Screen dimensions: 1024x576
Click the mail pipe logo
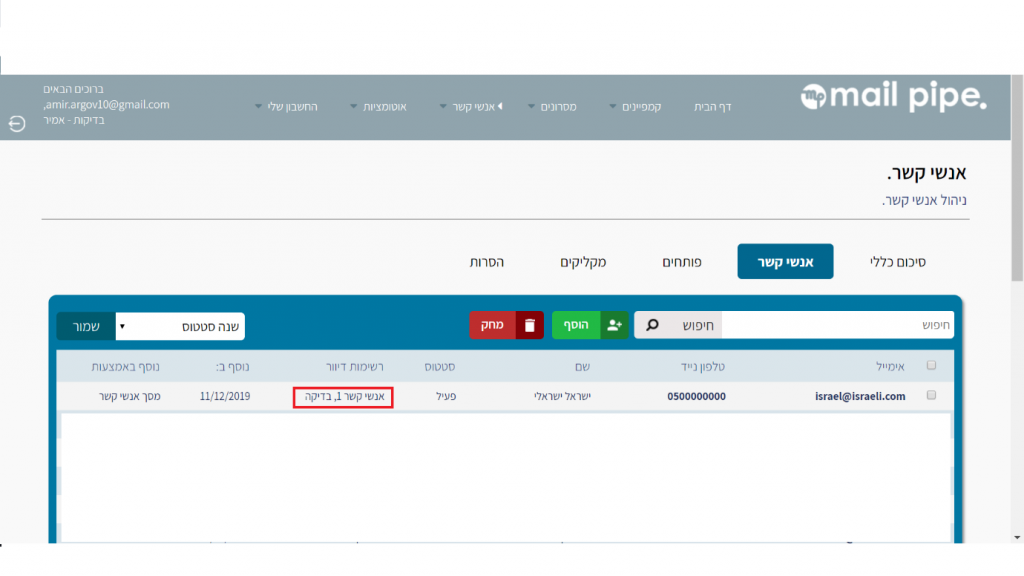(x=893, y=97)
